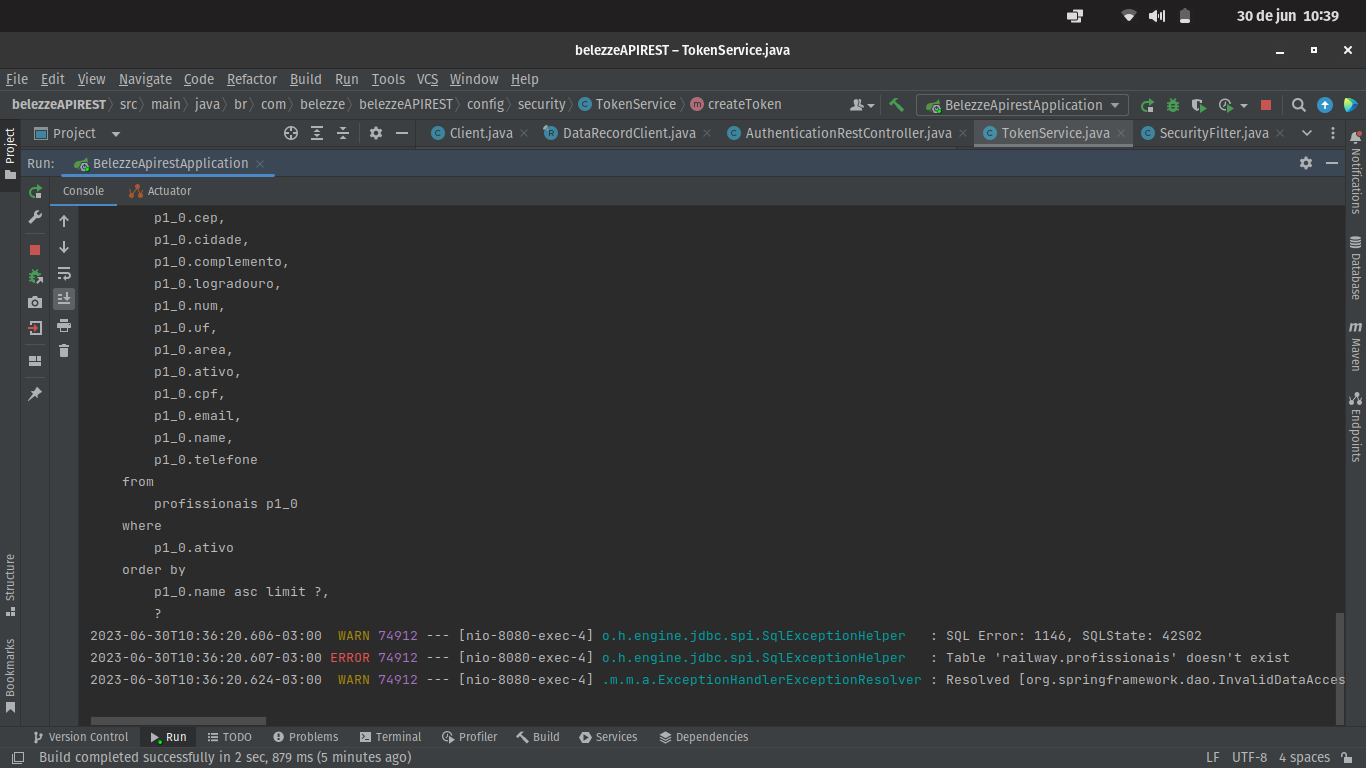
Task: Take a thread dump with camera icon
Action: (35, 302)
